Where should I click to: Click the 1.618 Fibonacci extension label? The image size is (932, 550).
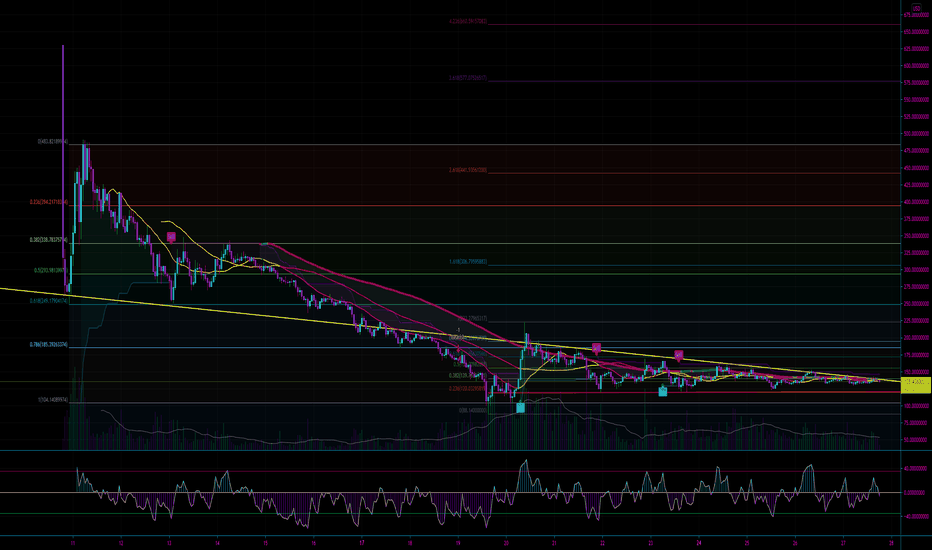(x=468, y=262)
